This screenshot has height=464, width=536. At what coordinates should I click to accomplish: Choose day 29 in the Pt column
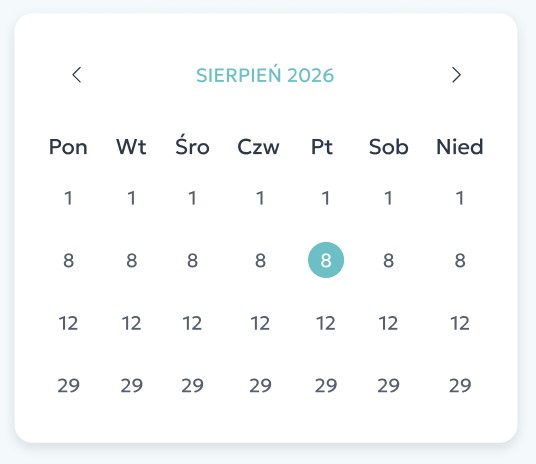pyautogui.click(x=326, y=385)
